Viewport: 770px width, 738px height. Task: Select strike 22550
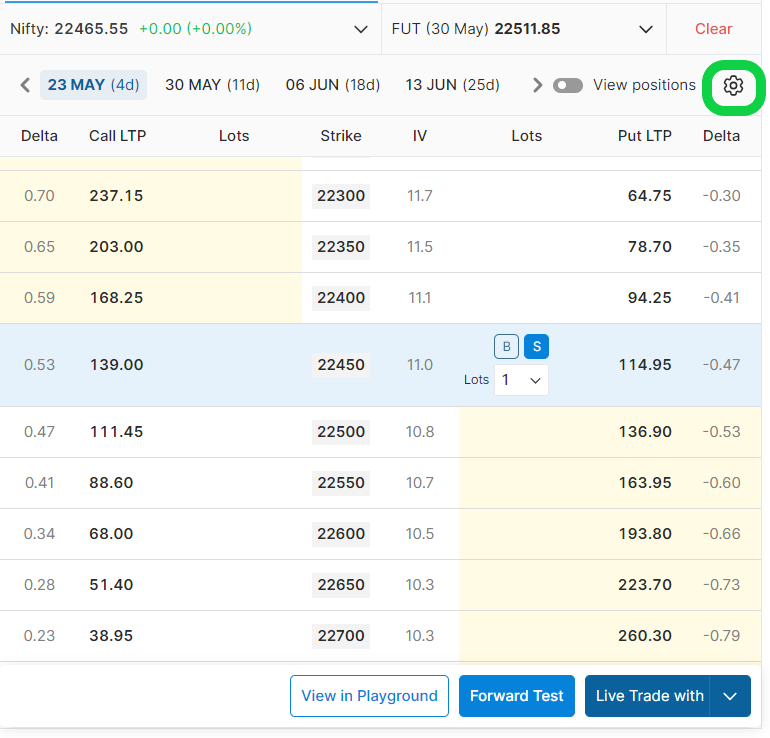pyautogui.click(x=341, y=483)
